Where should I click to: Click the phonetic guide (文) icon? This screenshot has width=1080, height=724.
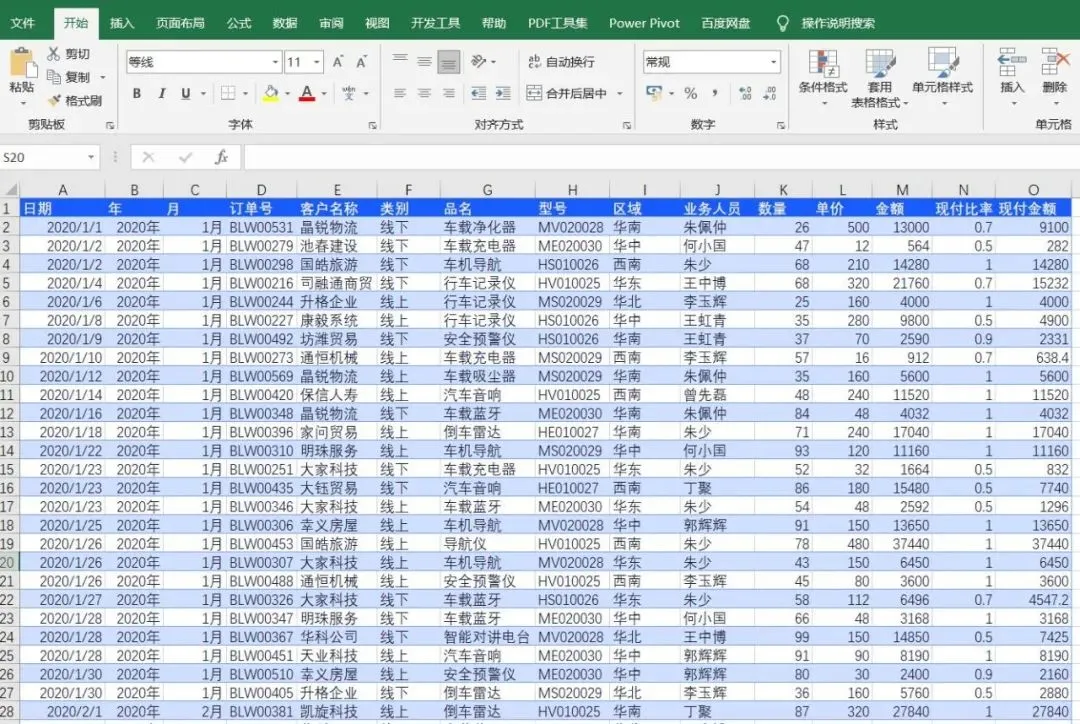coord(349,93)
